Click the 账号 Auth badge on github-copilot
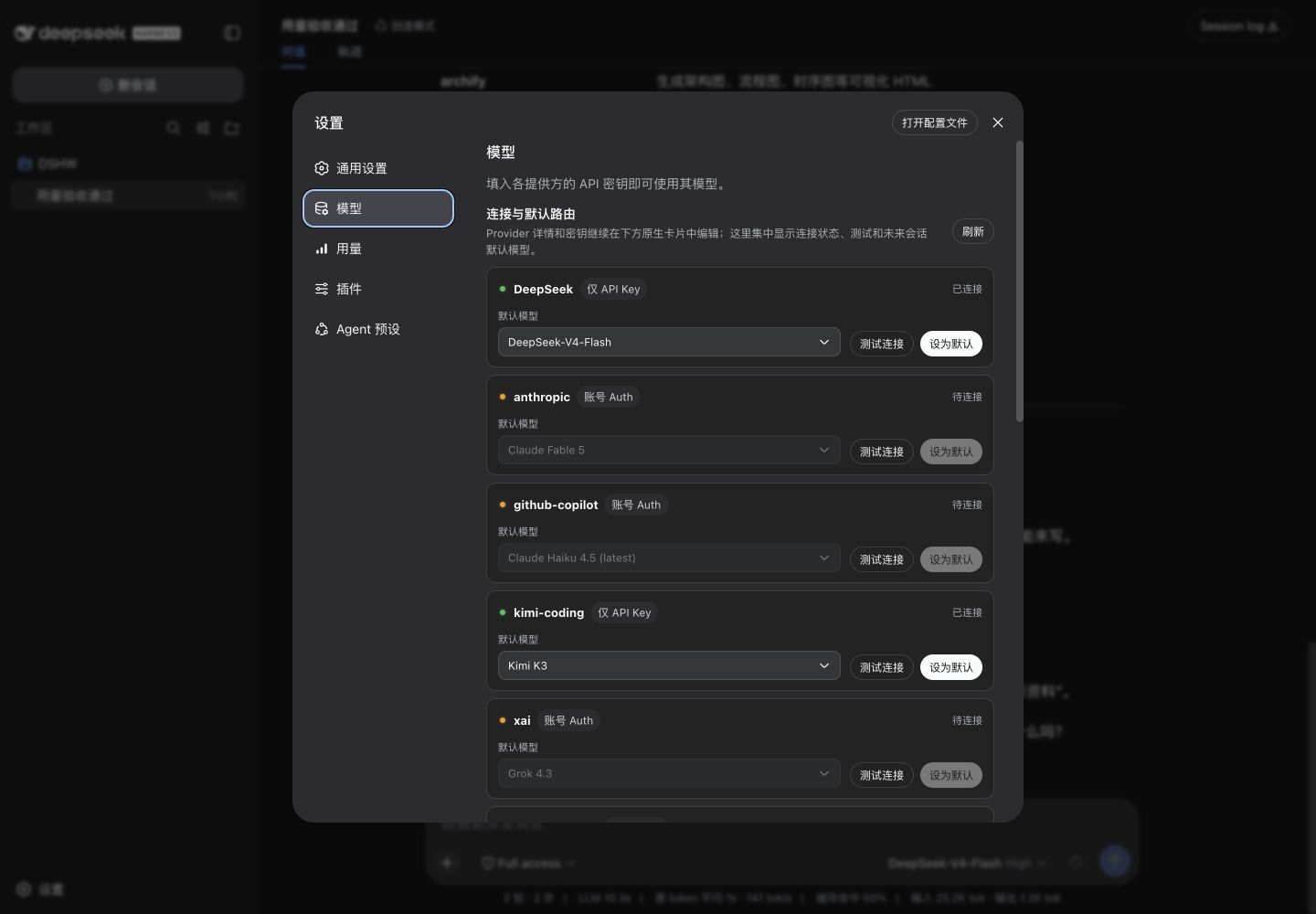 pyautogui.click(x=636, y=505)
